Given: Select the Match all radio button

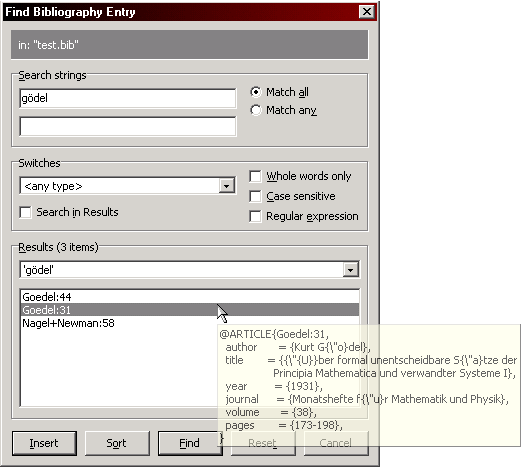Looking at the screenshot, I should coord(256,92).
